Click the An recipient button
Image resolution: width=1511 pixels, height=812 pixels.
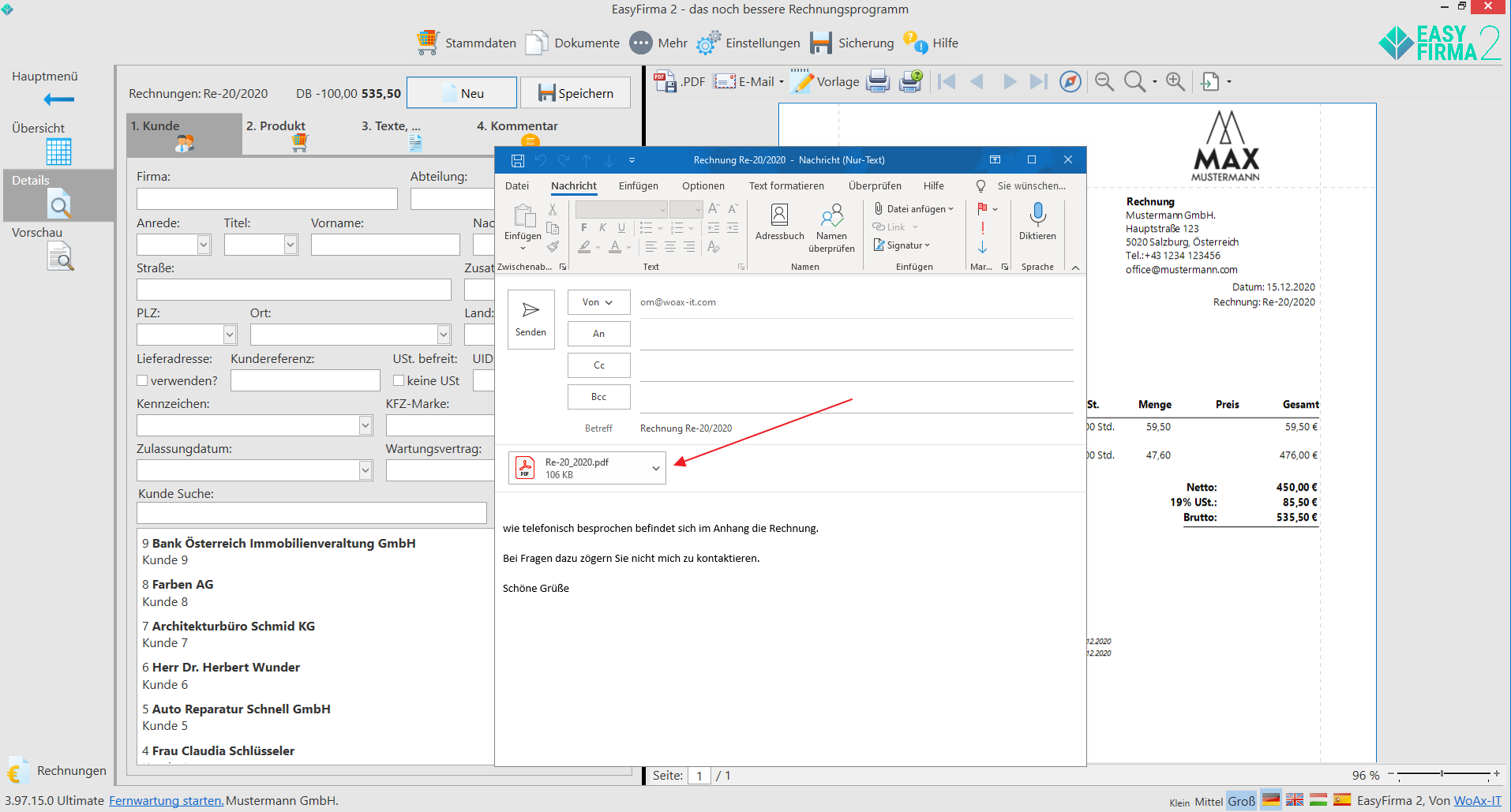[598, 334]
